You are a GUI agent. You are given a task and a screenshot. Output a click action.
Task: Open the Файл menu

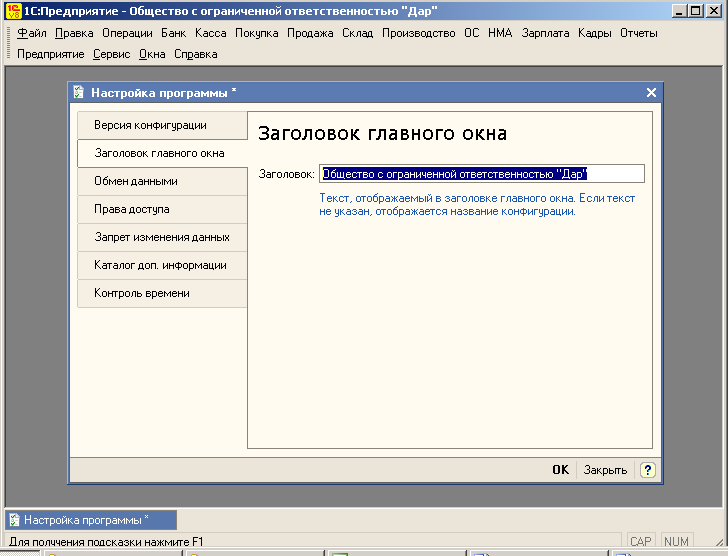tap(32, 33)
